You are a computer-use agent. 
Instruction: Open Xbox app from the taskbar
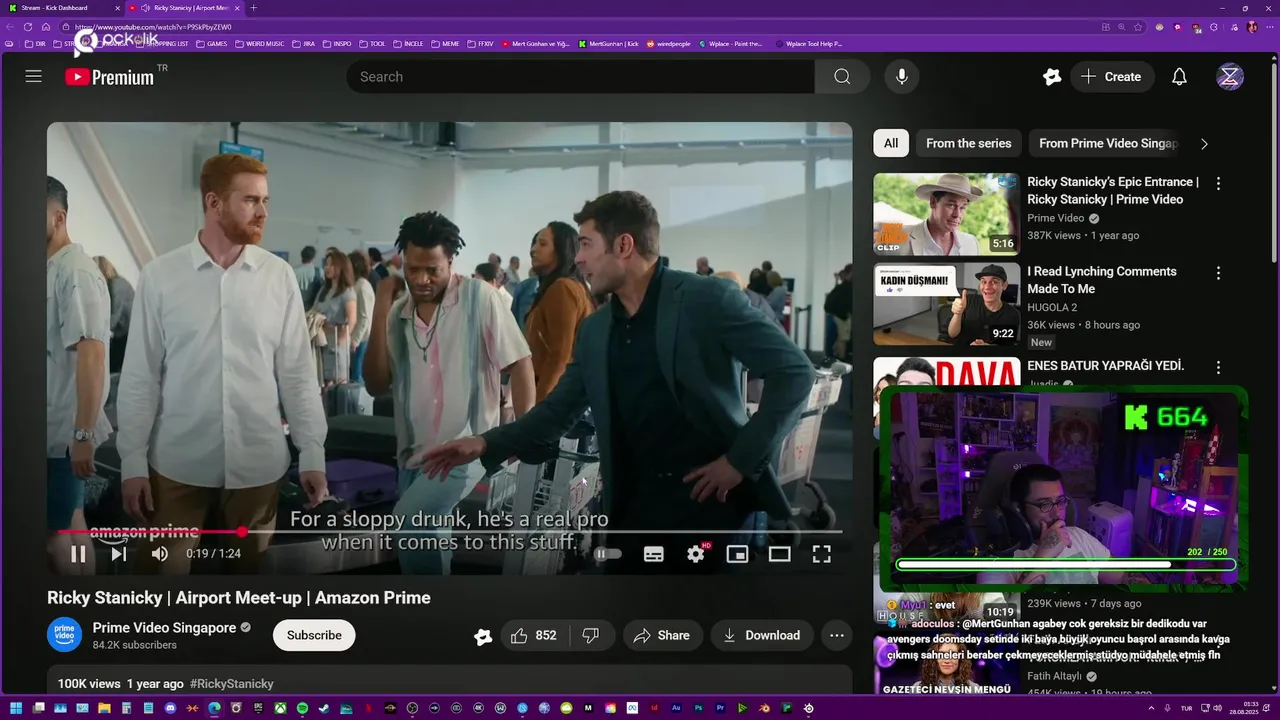pos(280,708)
